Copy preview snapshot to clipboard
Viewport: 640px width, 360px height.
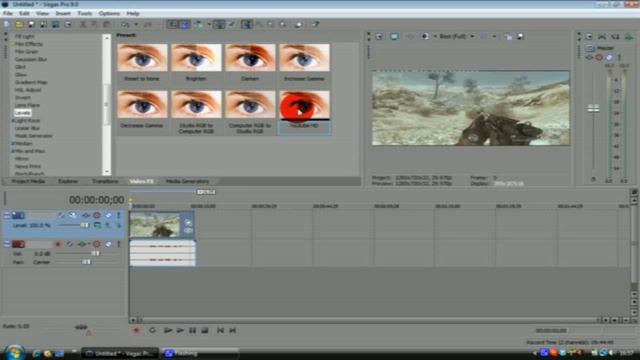click(508, 36)
